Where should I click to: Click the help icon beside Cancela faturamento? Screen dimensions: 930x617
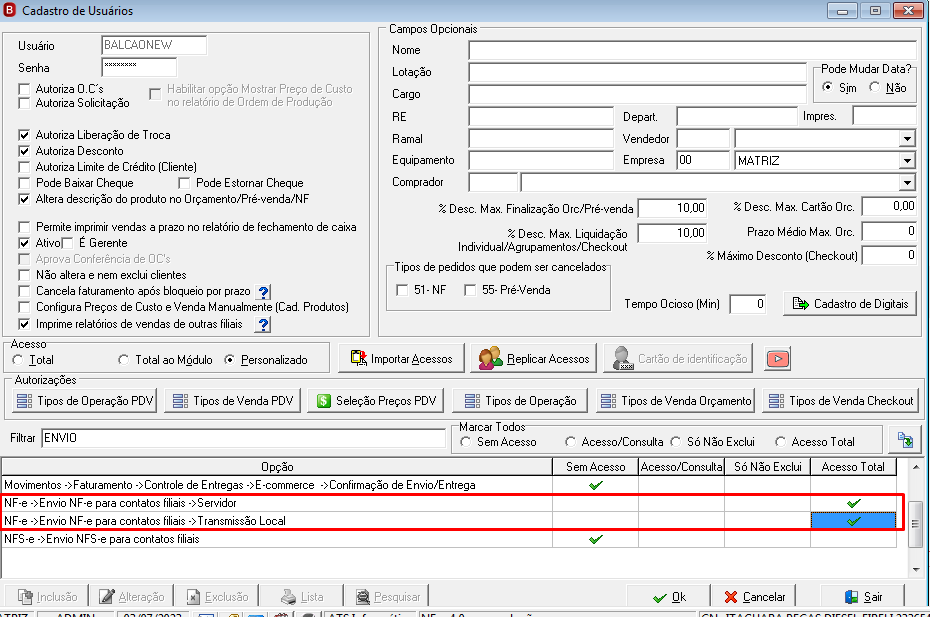click(x=263, y=292)
